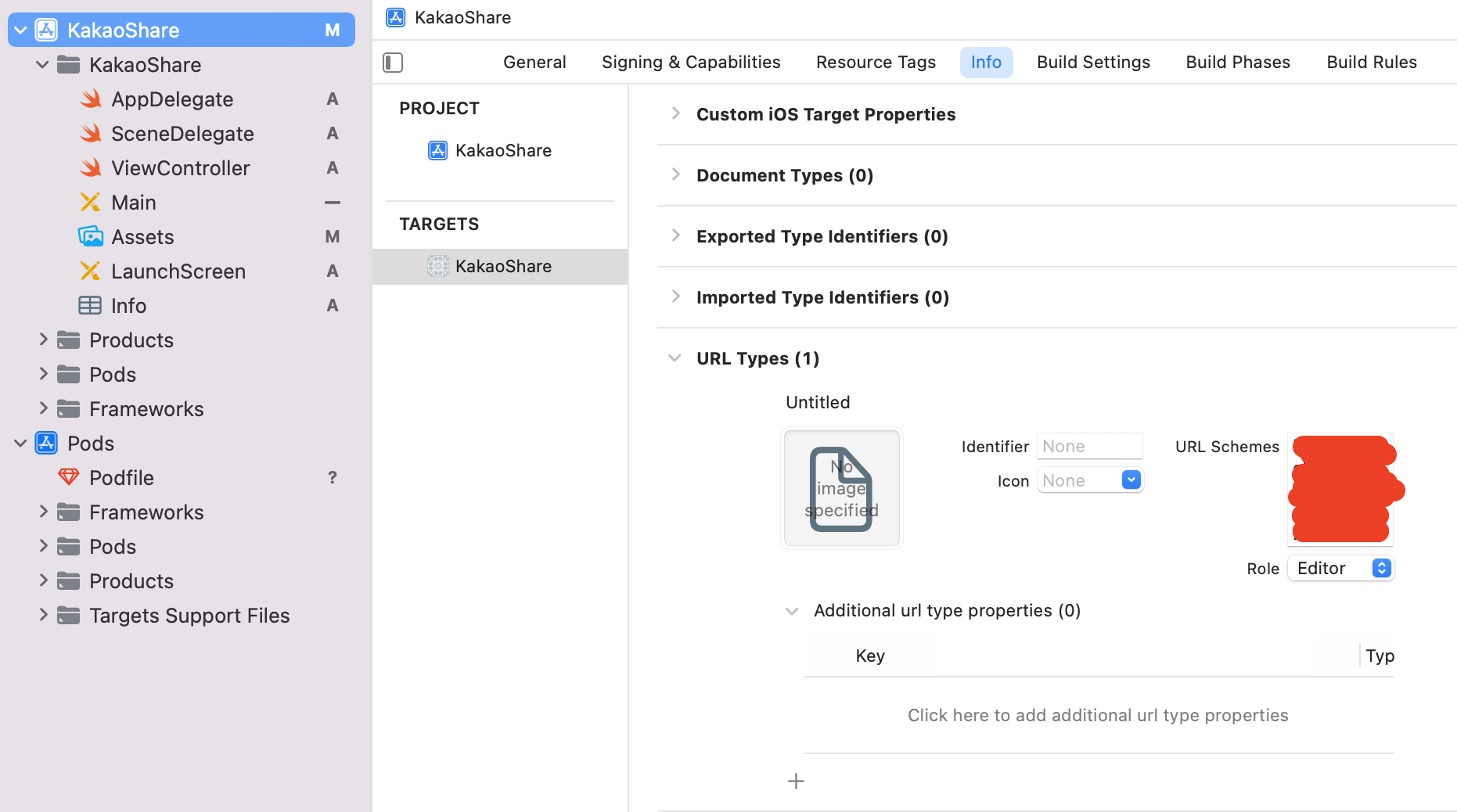
Task: Expand Frameworks folder under Pods project
Action: click(43, 511)
